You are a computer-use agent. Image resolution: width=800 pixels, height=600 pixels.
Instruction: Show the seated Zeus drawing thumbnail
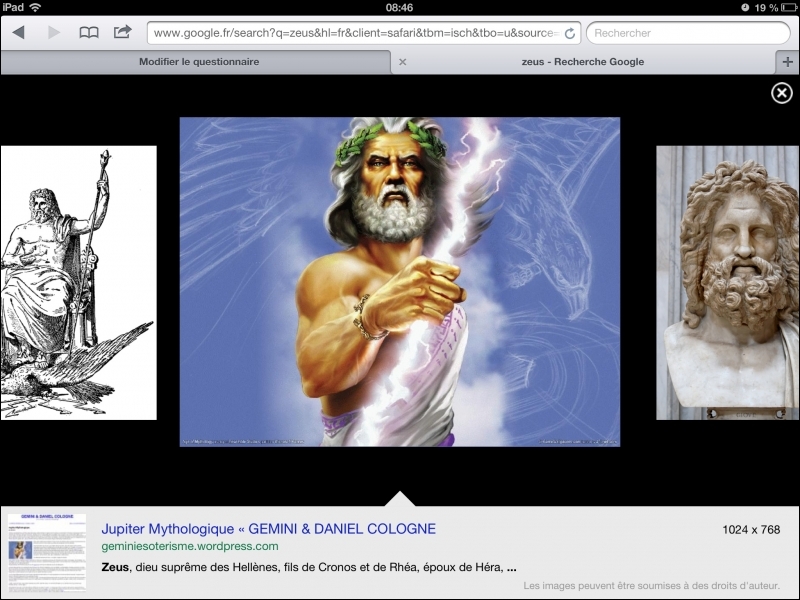[x=78, y=283]
